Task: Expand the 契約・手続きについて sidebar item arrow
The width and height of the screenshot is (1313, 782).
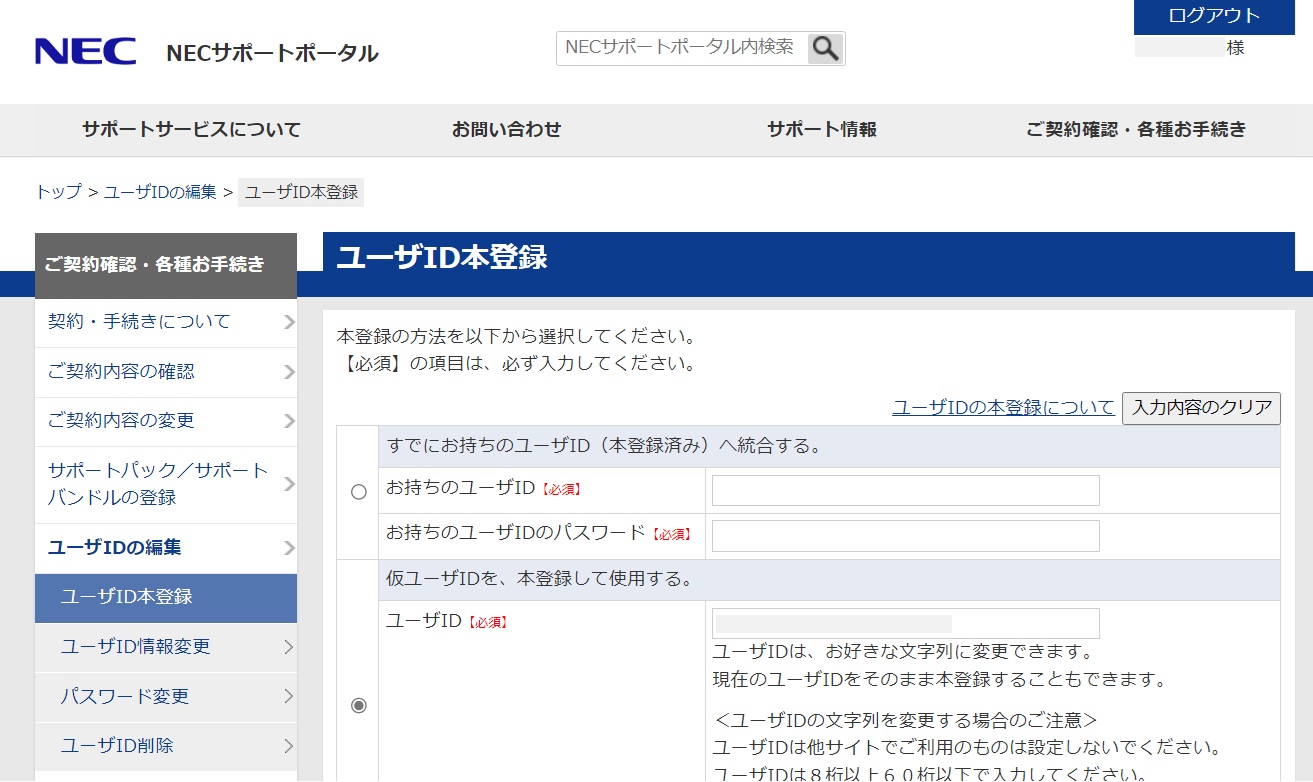Action: pos(288,322)
